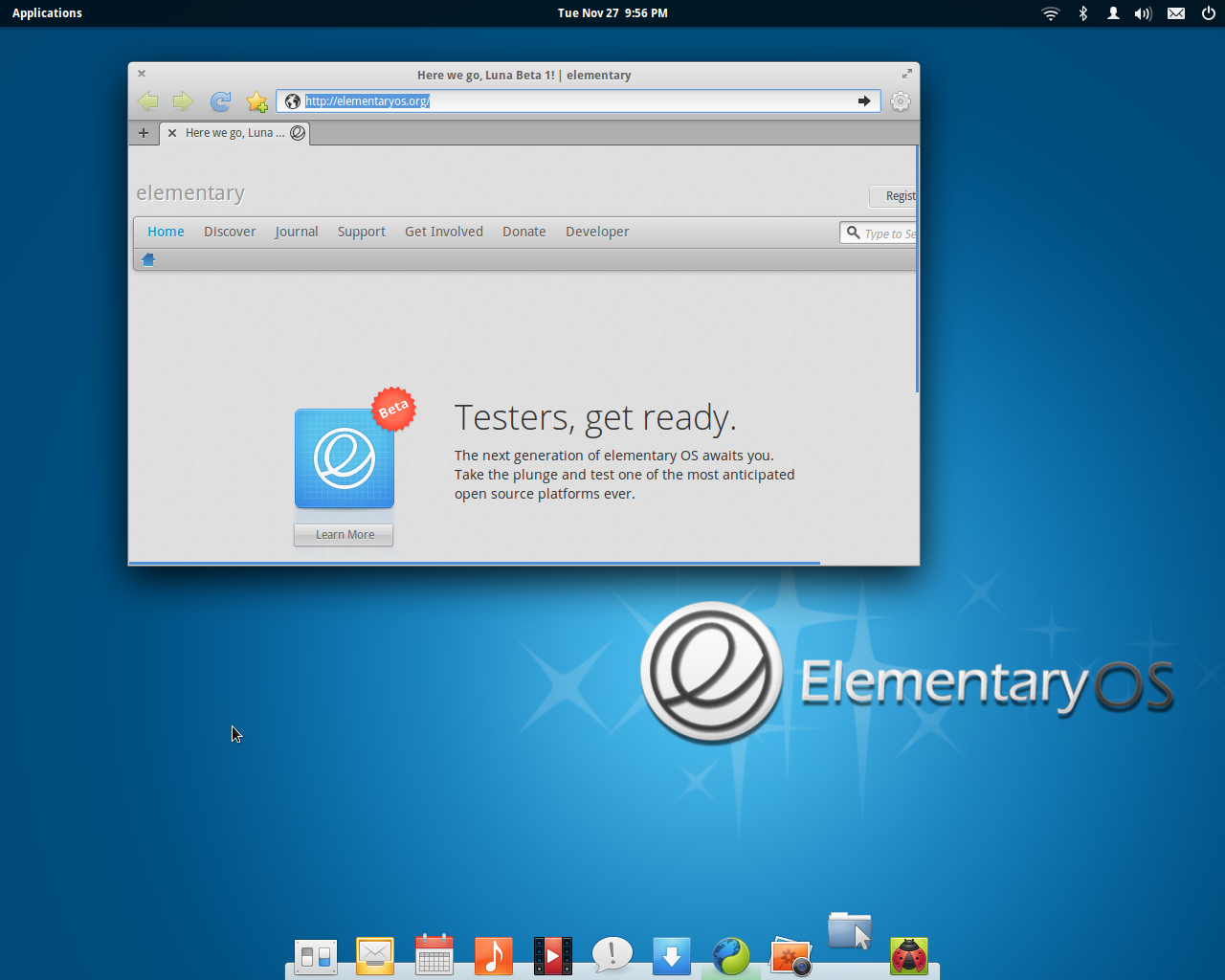Click the globe icon in address bar
Screen dimensions: 1225x980
pyautogui.click(x=293, y=101)
